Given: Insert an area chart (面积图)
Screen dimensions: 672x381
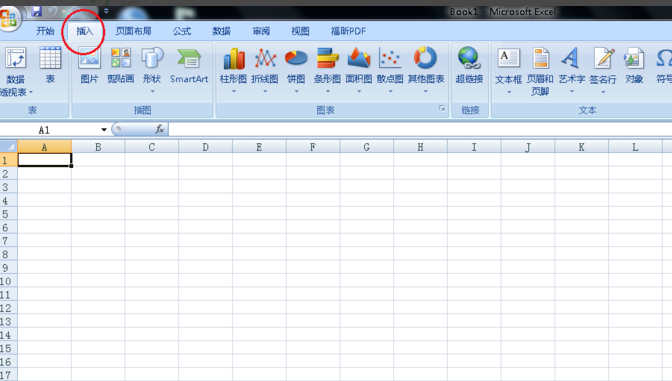Looking at the screenshot, I should click(359, 59).
